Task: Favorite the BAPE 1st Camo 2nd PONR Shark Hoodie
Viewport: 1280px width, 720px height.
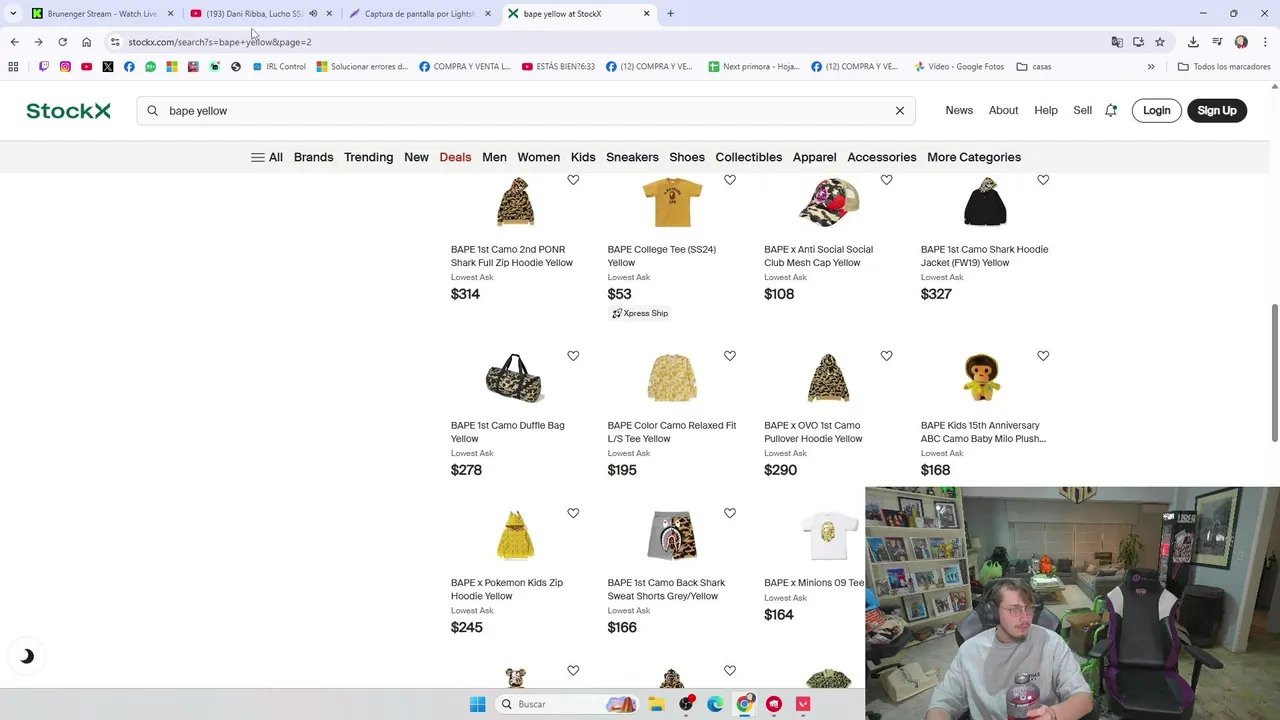Action: point(573,180)
